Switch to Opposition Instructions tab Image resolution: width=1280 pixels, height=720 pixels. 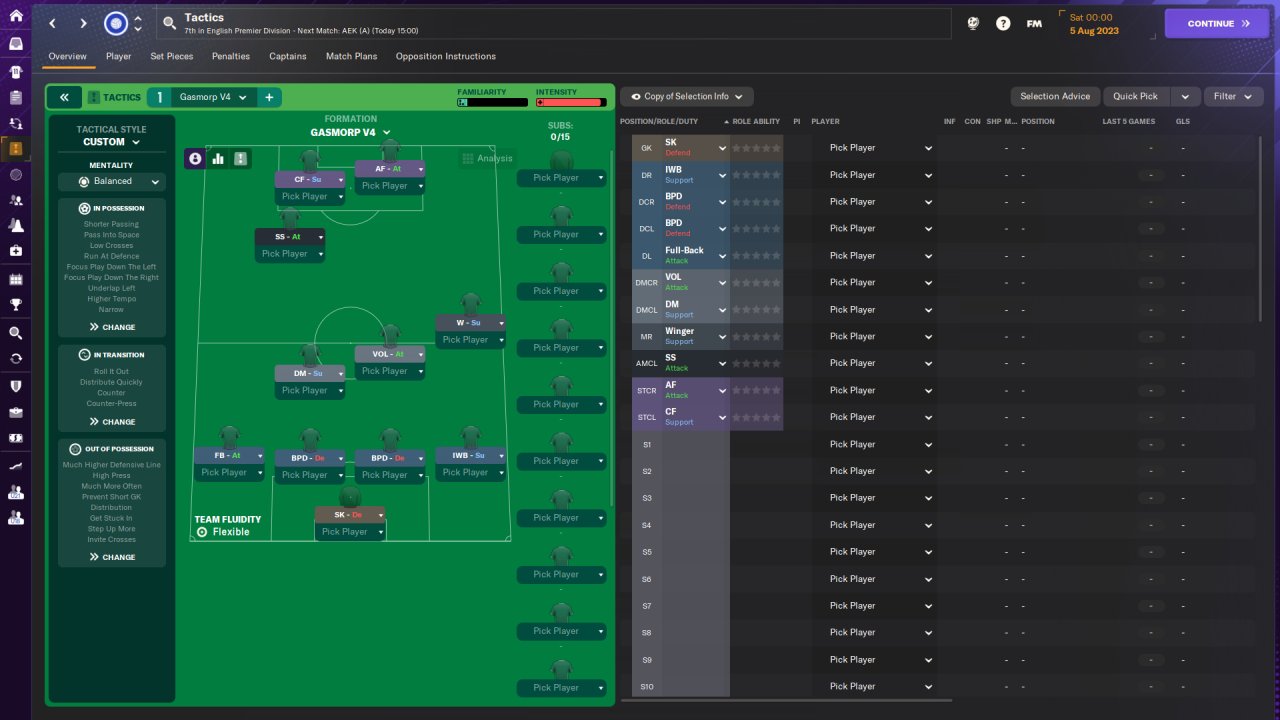coord(446,56)
